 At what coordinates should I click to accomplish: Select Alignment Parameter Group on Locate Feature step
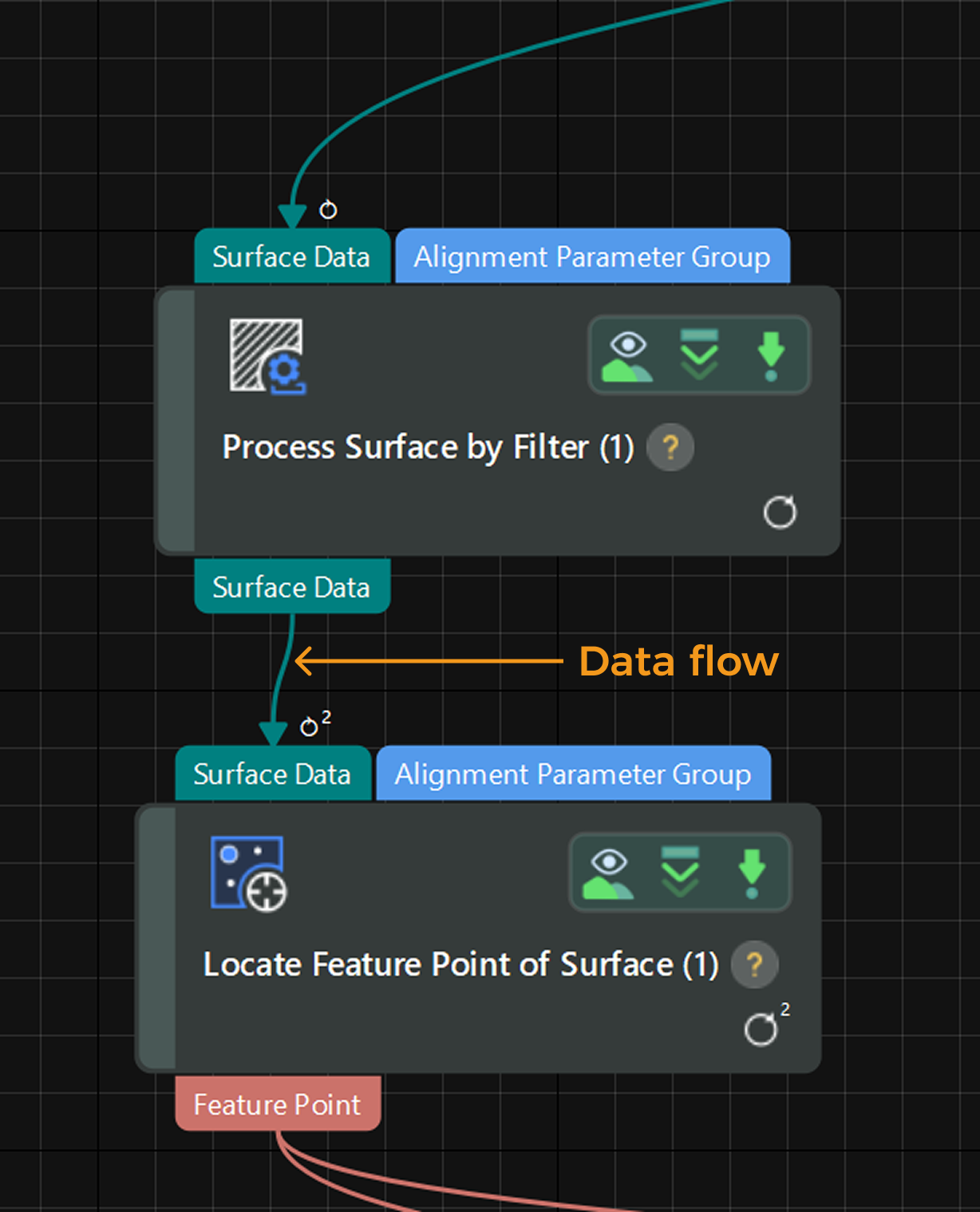pyautogui.click(x=573, y=774)
